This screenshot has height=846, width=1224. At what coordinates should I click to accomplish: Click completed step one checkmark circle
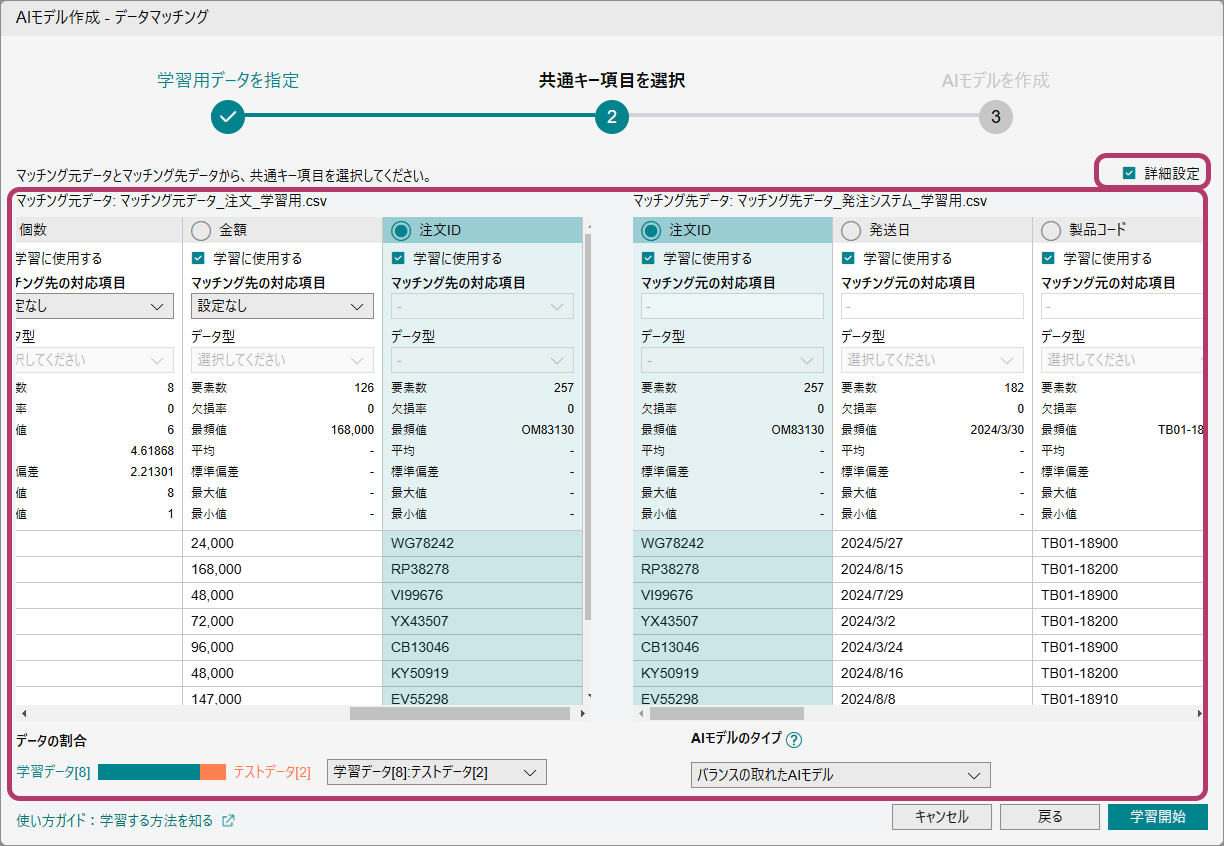click(228, 117)
